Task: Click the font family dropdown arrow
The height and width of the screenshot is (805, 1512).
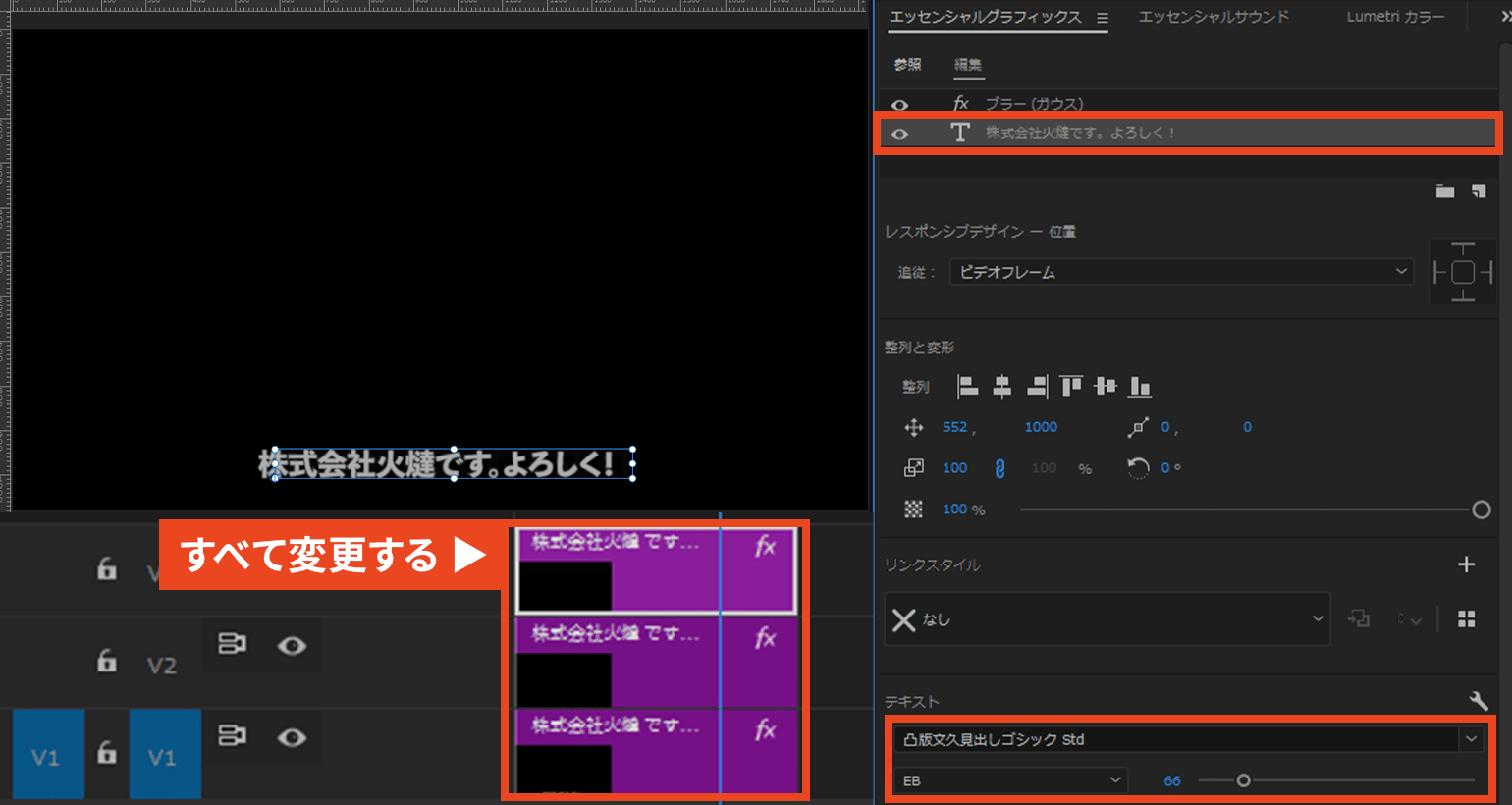Action: point(1471,739)
